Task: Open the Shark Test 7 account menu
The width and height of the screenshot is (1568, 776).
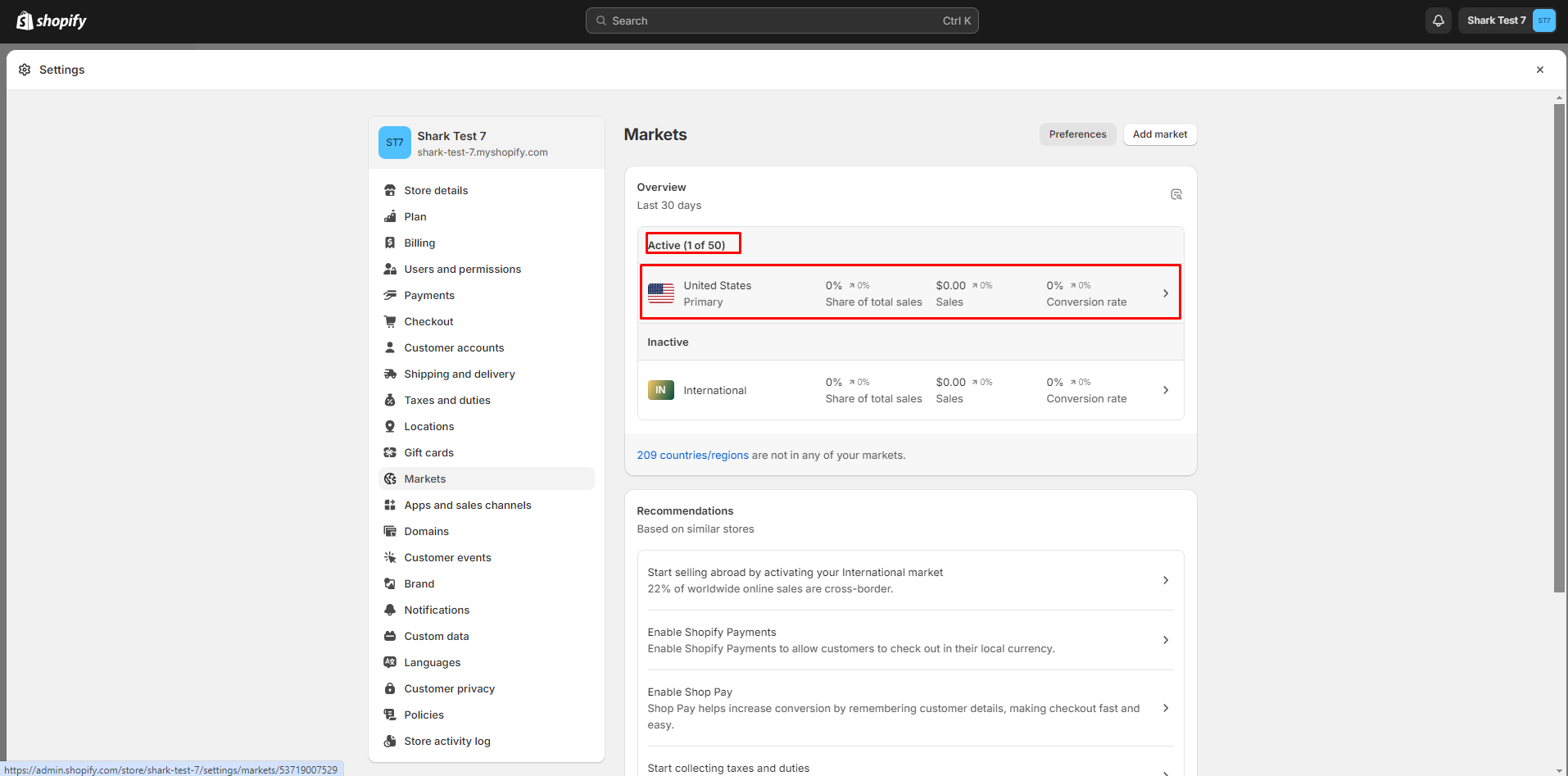Action: click(x=1507, y=20)
